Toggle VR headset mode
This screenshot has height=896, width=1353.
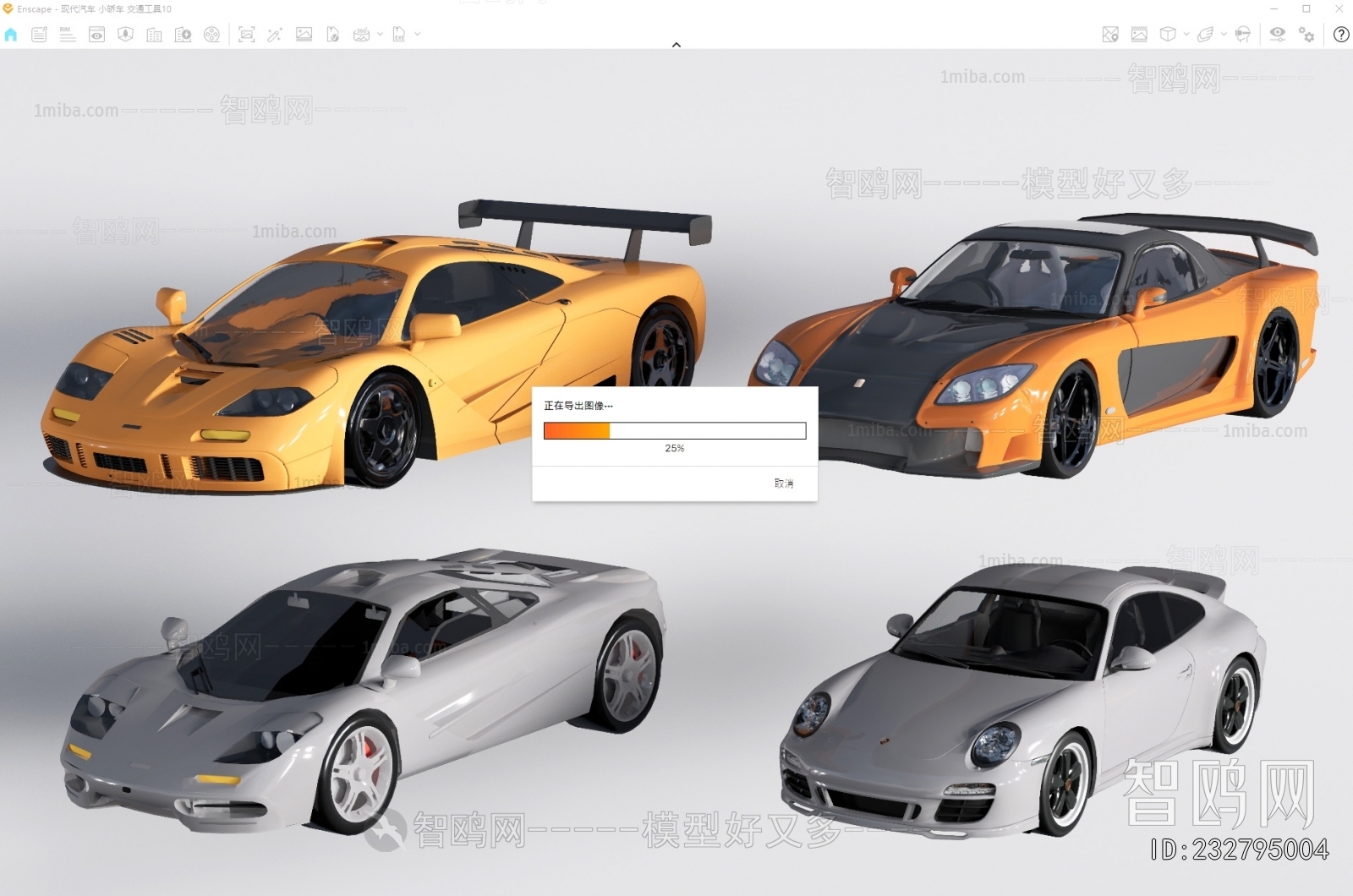pyautogui.click(x=1243, y=35)
